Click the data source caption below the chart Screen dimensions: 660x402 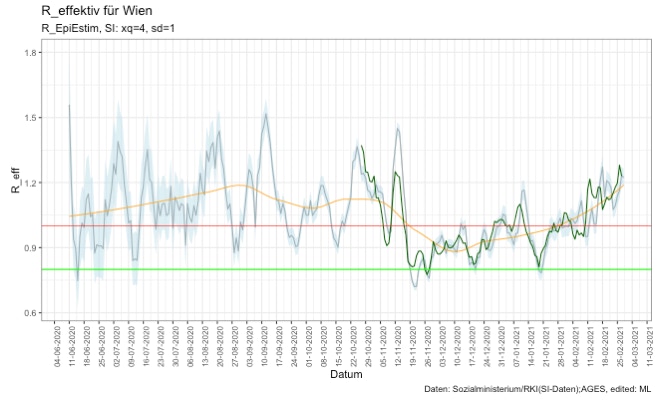click(538, 388)
